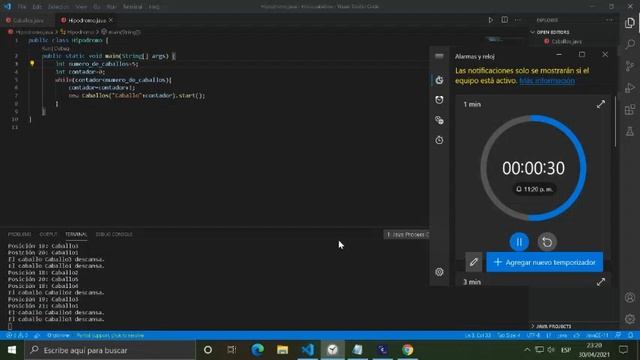The height and width of the screenshot is (360, 640).
Task: Click the Windows search box on taskbar
Action: pyautogui.click(x=110, y=350)
